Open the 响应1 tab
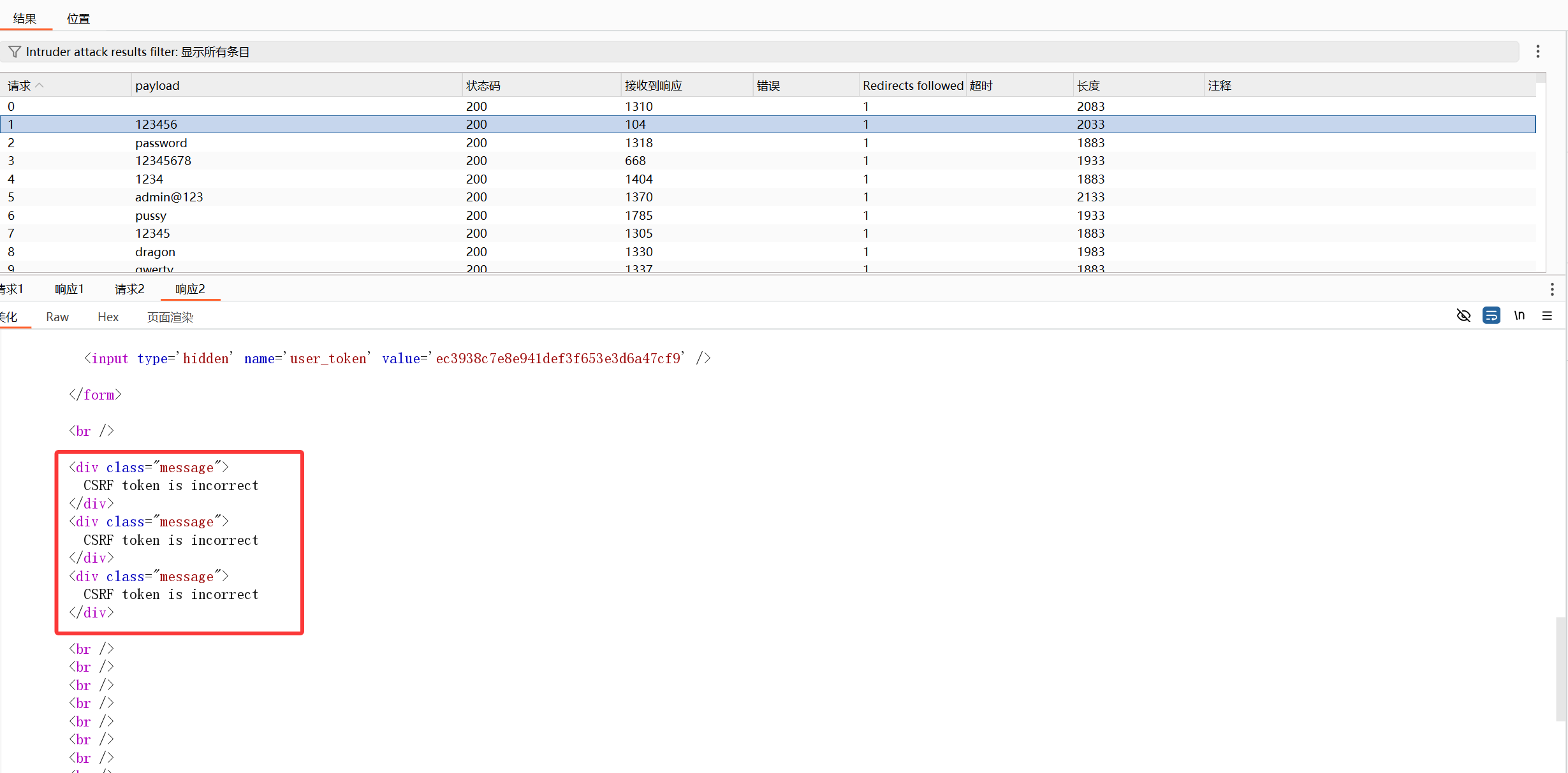The image size is (1568, 773). pyautogui.click(x=70, y=289)
